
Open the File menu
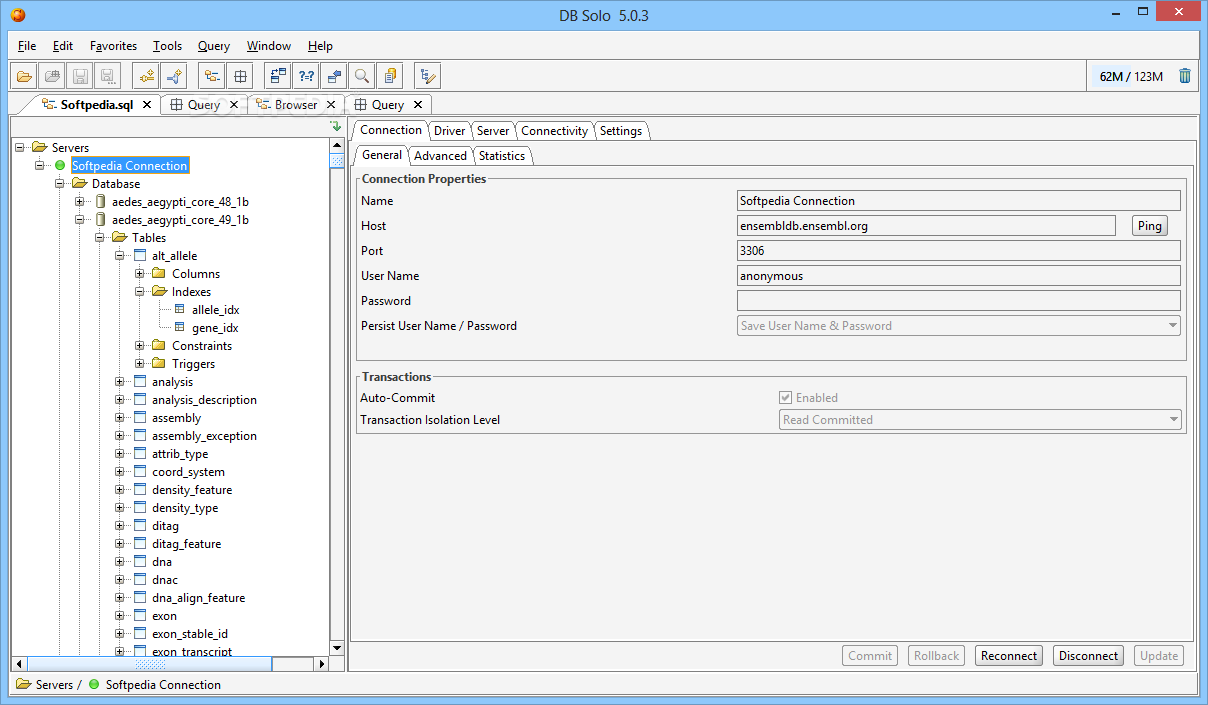[x=27, y=46]
